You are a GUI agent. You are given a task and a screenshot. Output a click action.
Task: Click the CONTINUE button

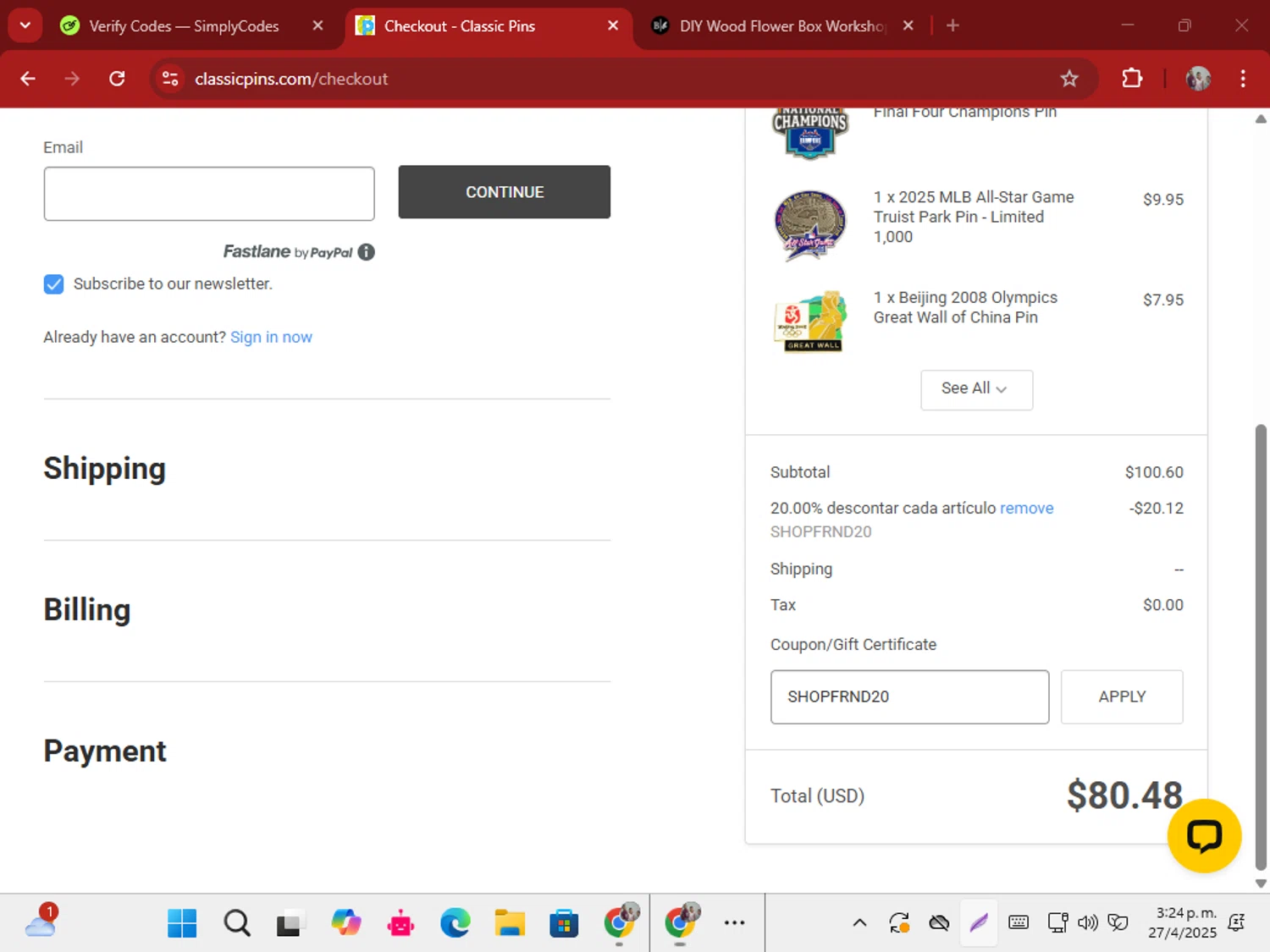[x=505, y=192]
